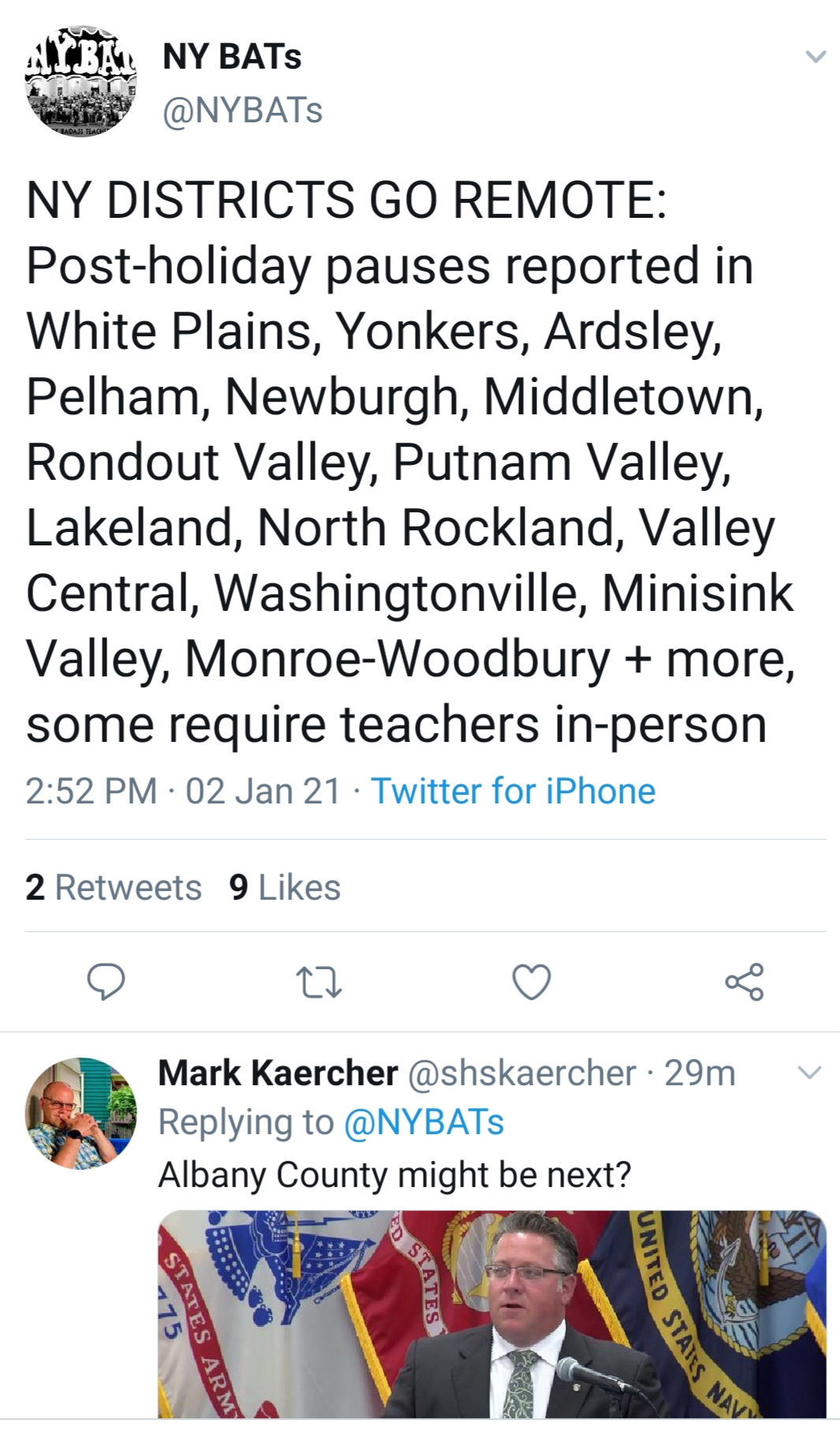Select the NY BATs display name
The image size is (840, 1430).
click(x=230, y=55)
